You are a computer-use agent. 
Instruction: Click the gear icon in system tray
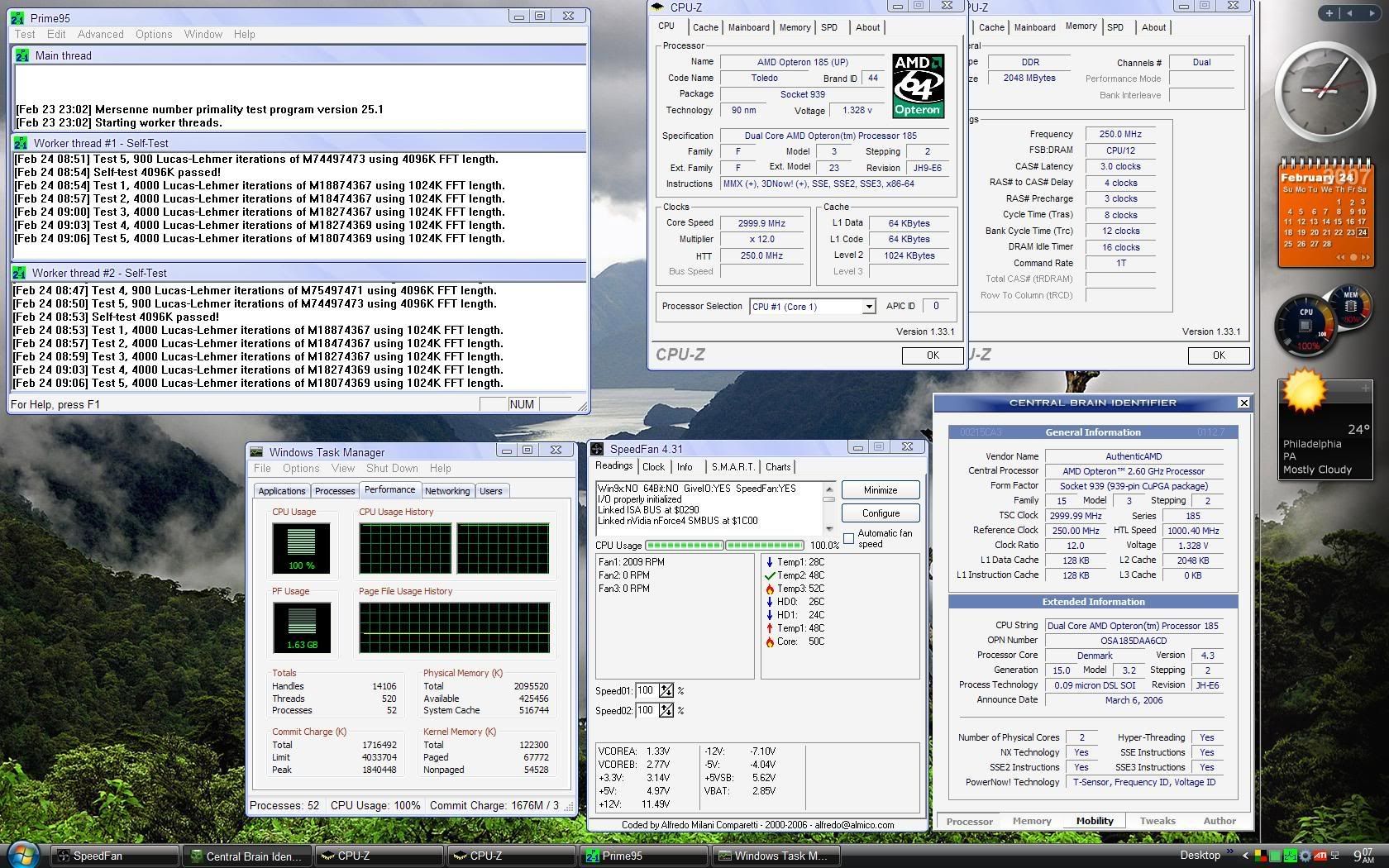1305,856
